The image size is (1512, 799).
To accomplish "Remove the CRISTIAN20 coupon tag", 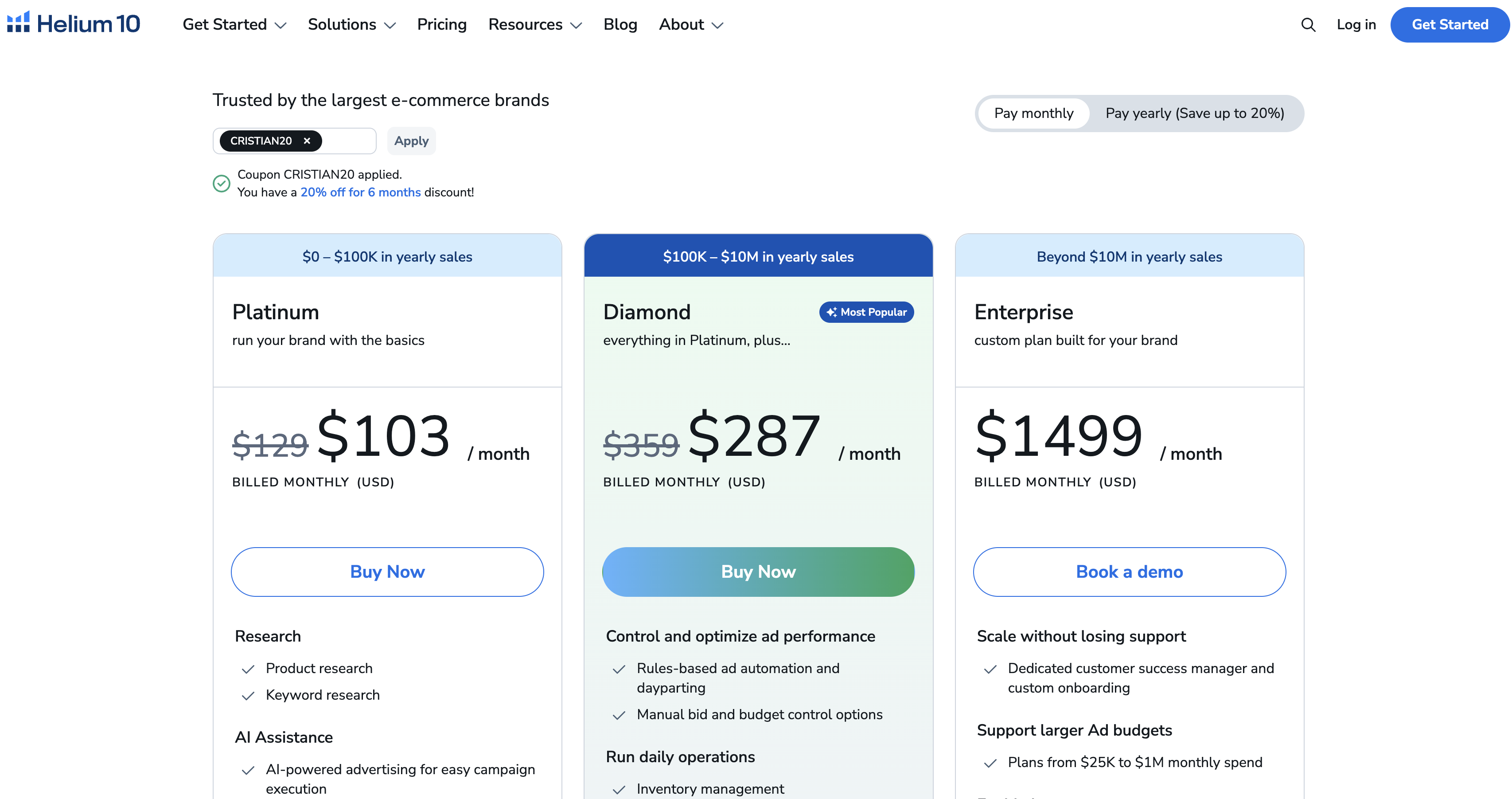I will (x=306, y=141).
